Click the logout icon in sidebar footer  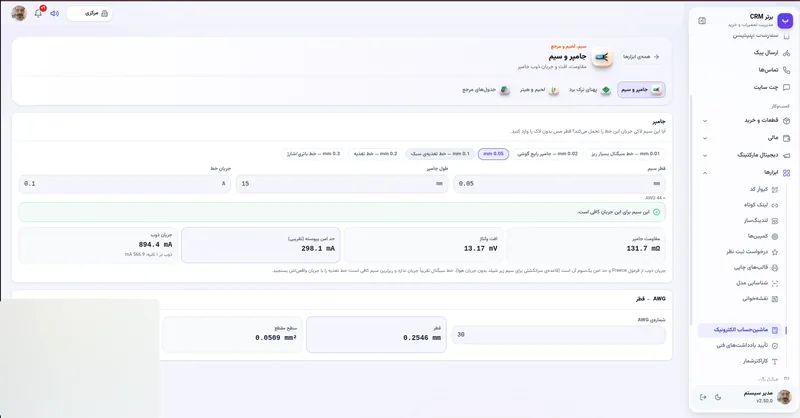(x=703, y=397)
